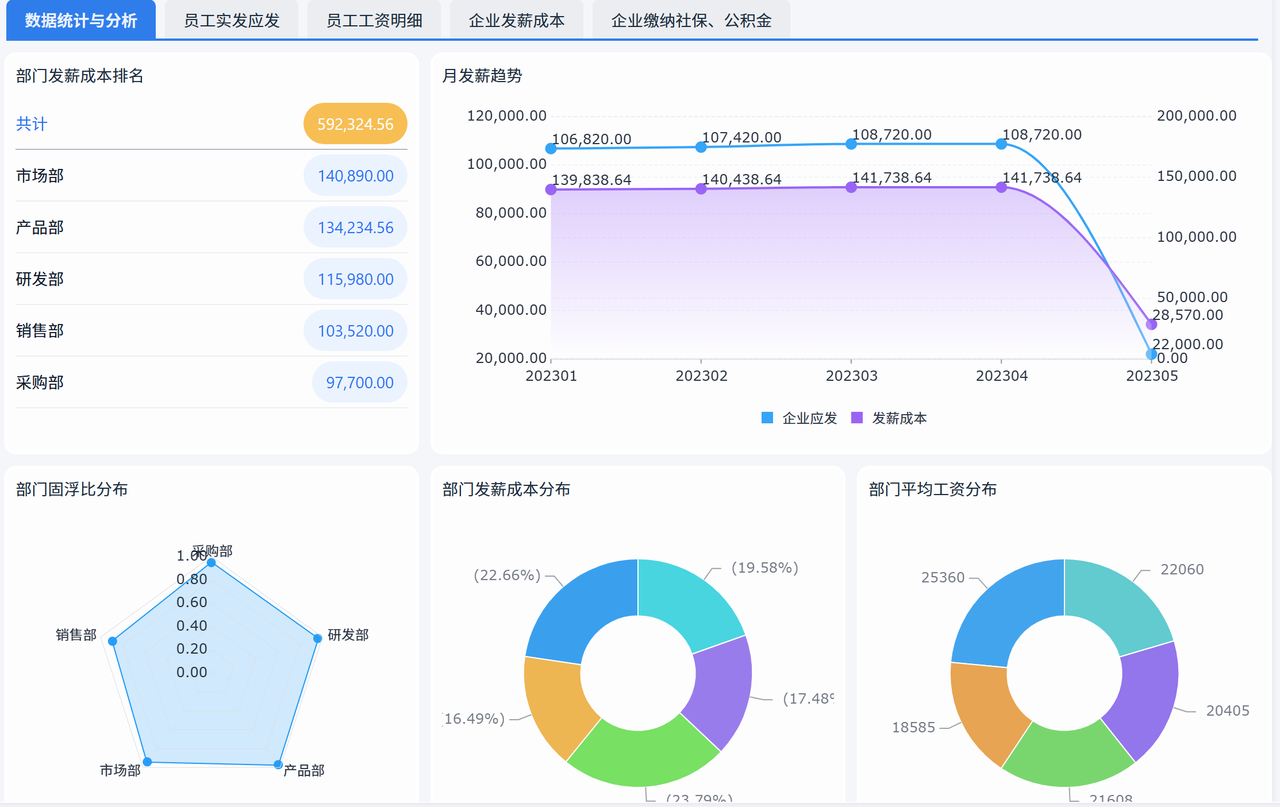The image size is (1280, 807).
Task: Click the 采购部 97,700.00 value badge
Action: point(359,382)
